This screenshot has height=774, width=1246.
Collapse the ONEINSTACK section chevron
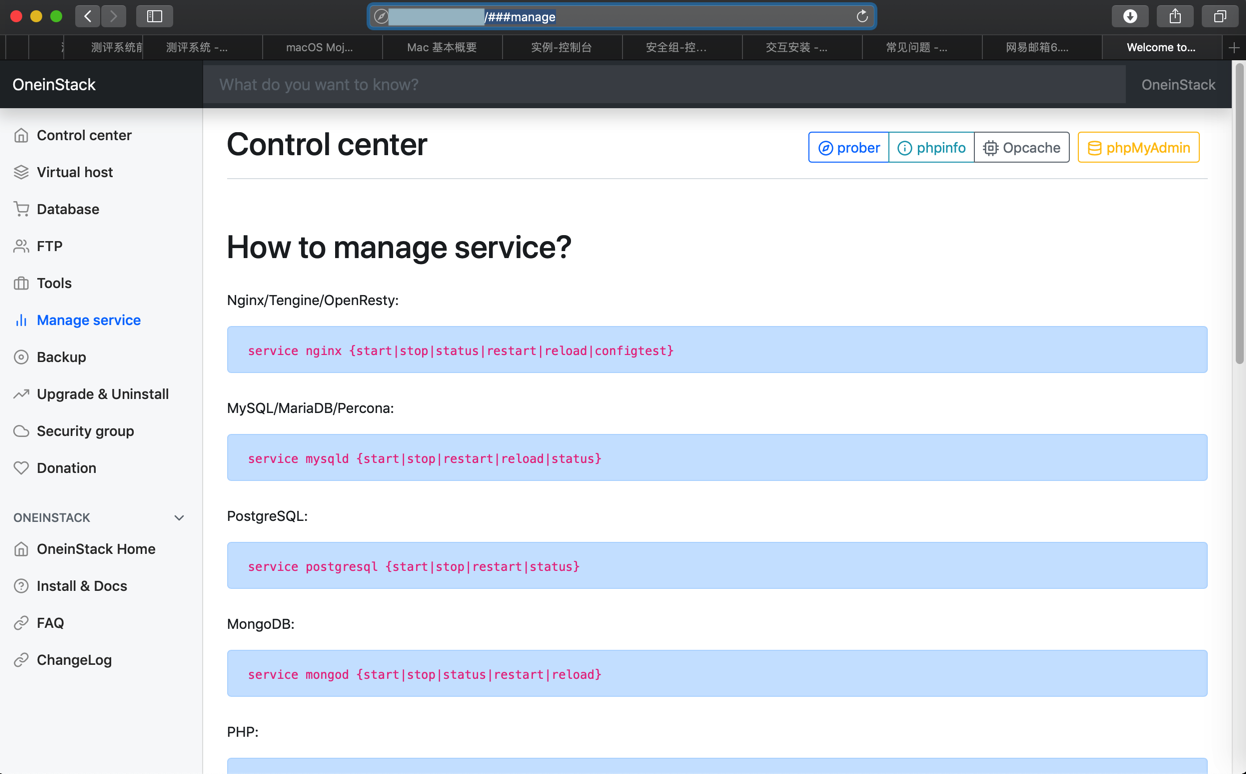(179, 518)
